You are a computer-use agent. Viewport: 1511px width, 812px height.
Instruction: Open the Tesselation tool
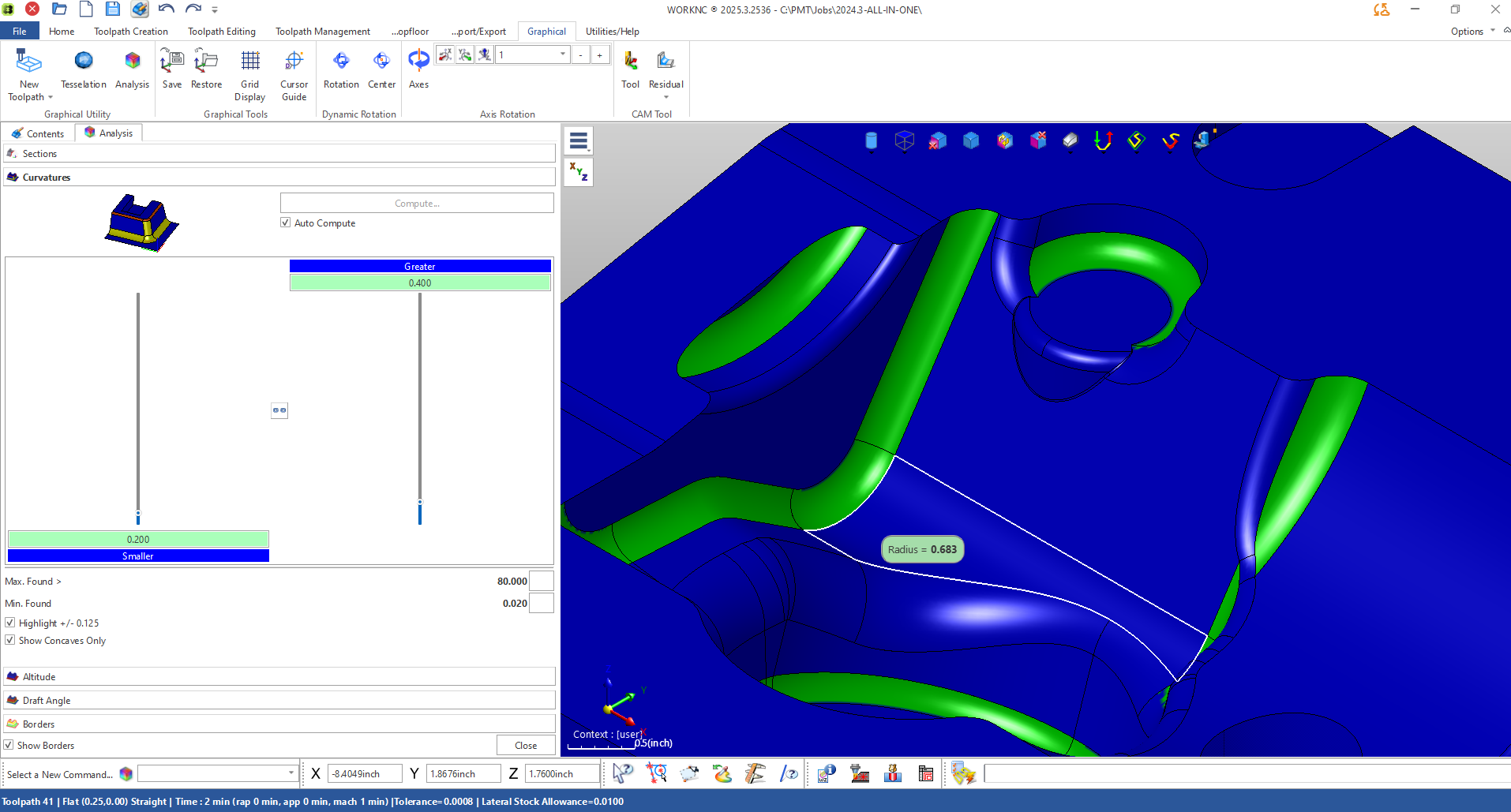pyautogui.click(x=83, y=71)
